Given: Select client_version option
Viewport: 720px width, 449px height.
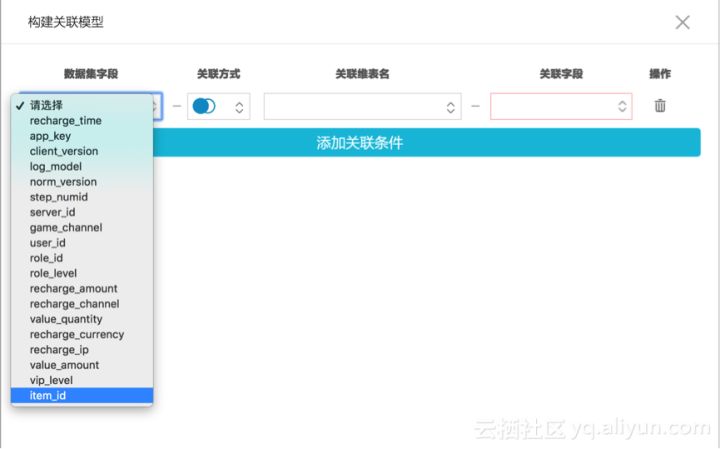Looking at the screenshot, I should coord(82,151).
